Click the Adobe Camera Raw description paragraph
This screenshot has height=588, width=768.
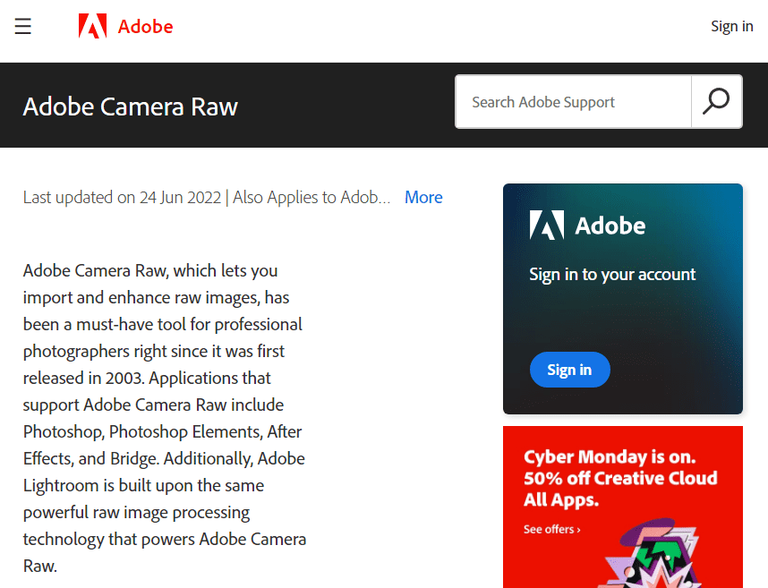point(164,418)
